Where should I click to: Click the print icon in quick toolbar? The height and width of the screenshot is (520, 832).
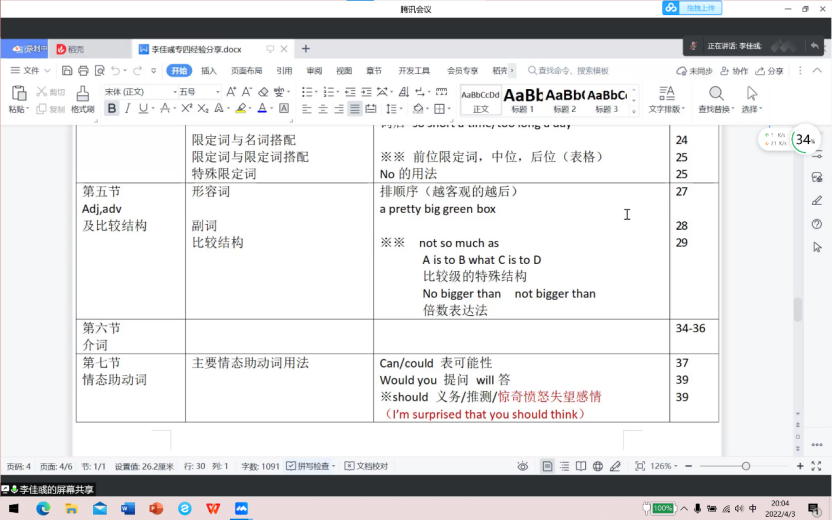(97, 71)
